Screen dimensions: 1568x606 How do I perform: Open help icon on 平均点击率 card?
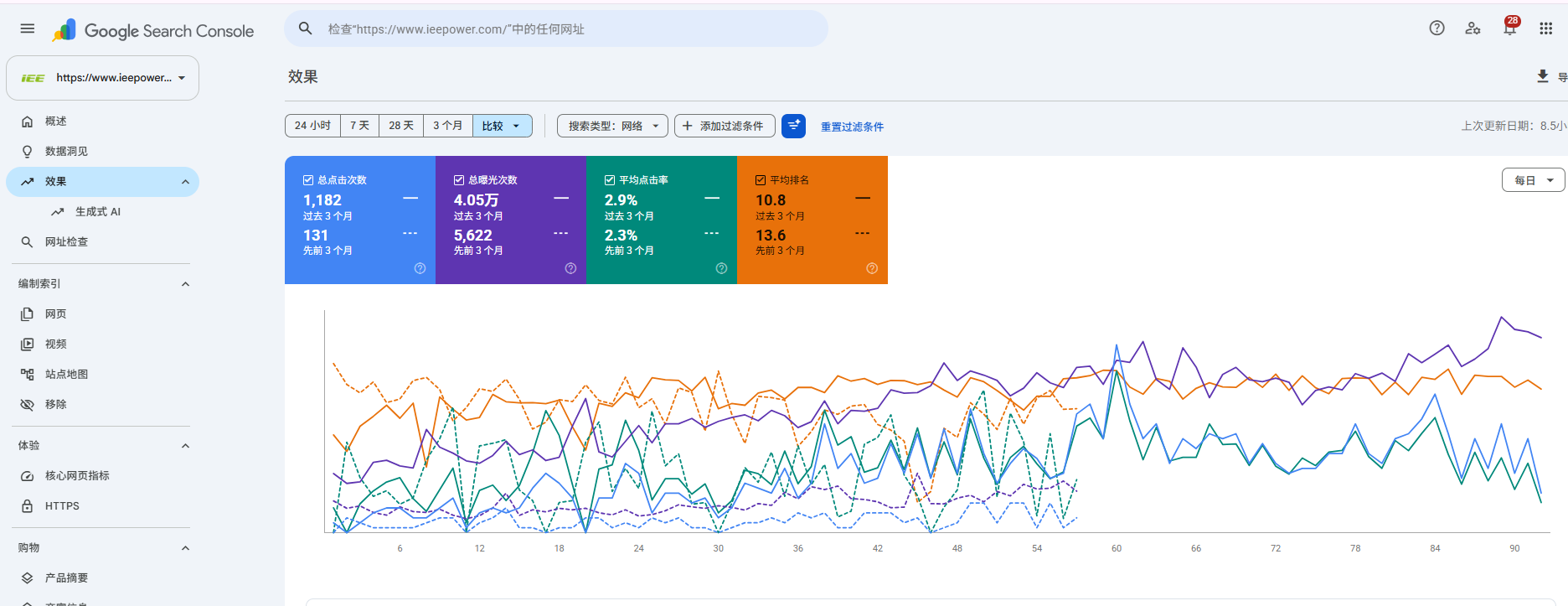(721, 268)
